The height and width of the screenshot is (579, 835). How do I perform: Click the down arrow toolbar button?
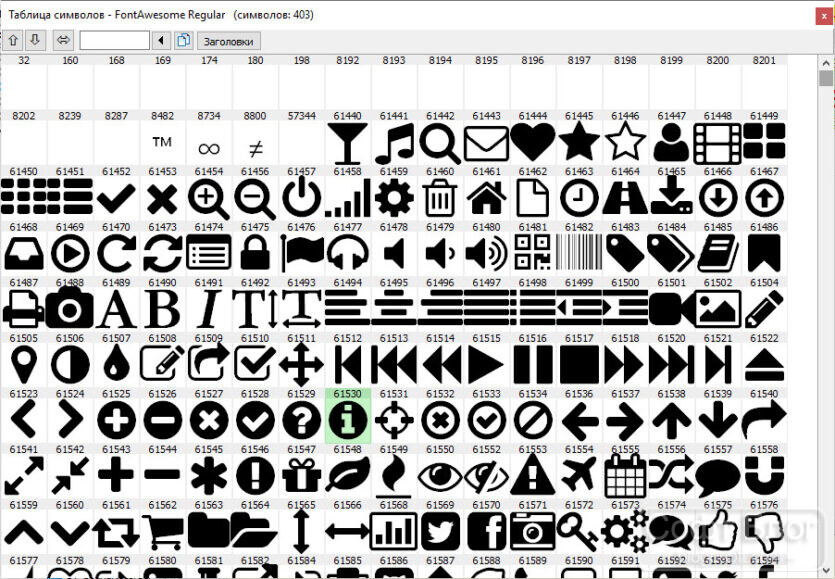point(35,40)
